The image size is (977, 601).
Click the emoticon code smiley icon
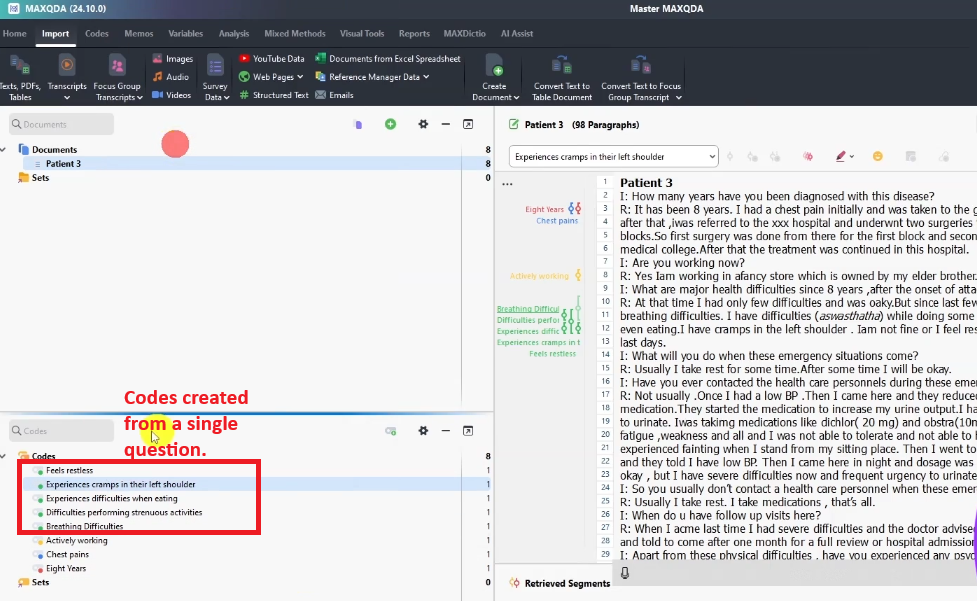click(878, 157)
